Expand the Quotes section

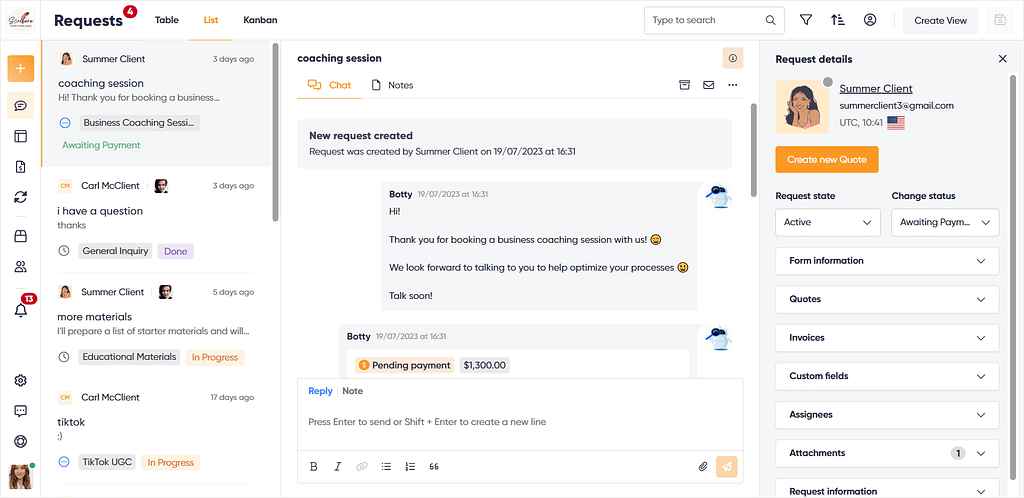pos(888,300)
